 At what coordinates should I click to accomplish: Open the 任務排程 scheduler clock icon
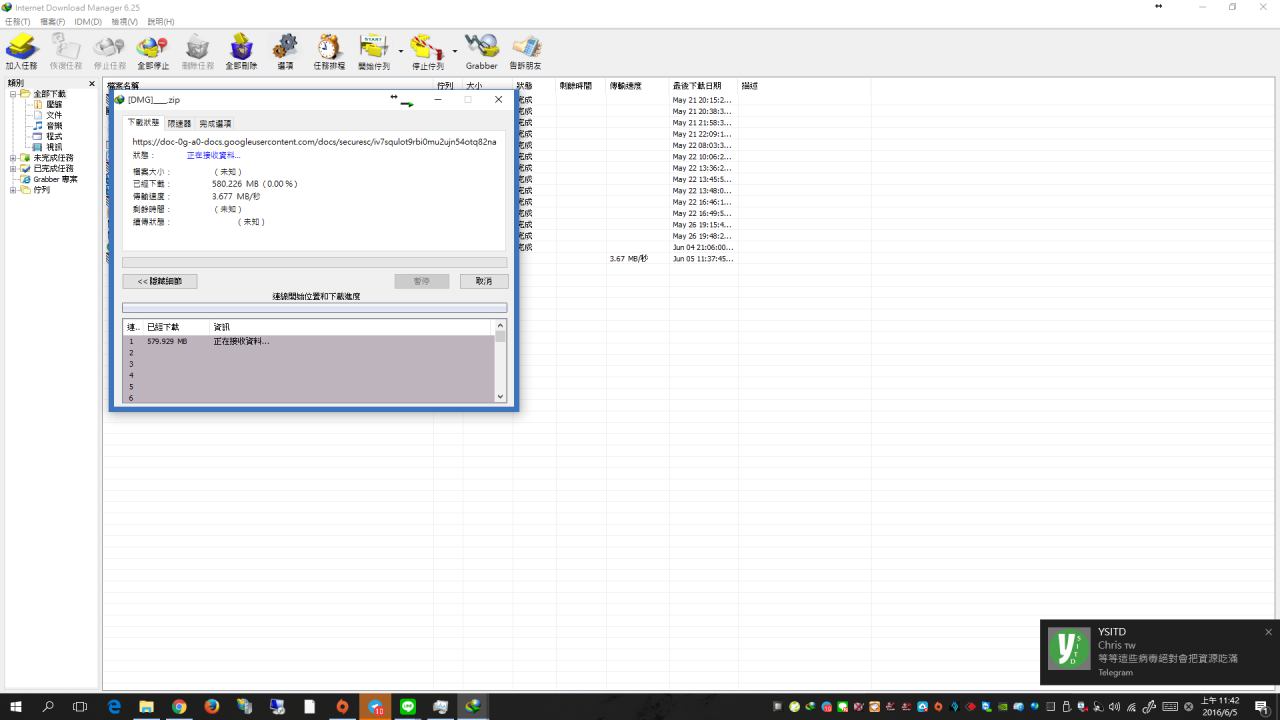[x=329, y=50]
